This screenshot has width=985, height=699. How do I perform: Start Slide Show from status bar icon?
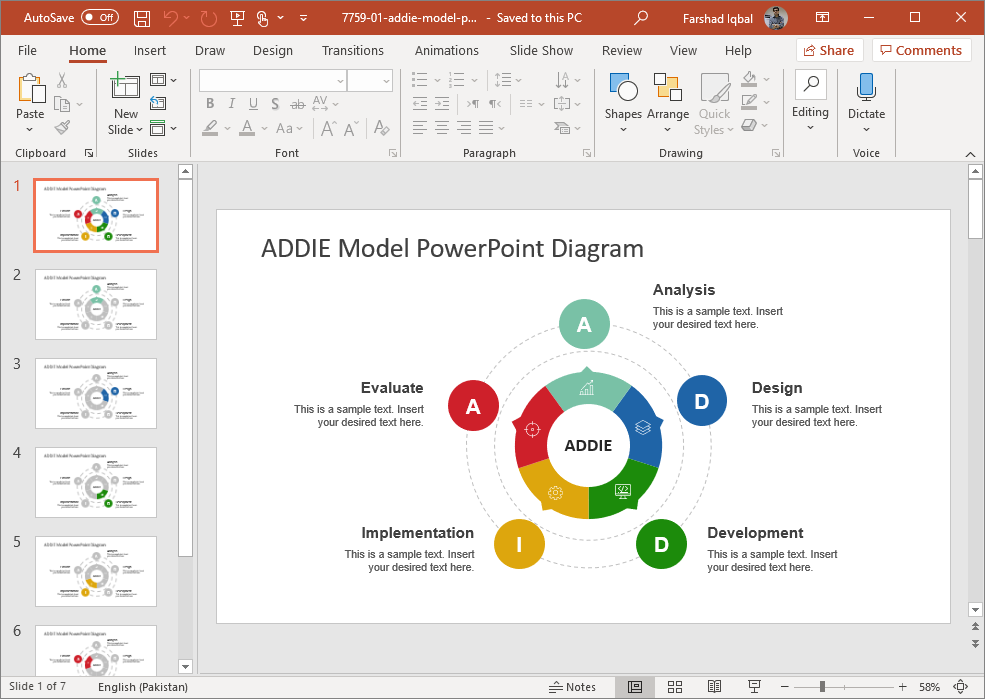click(753, 687)
